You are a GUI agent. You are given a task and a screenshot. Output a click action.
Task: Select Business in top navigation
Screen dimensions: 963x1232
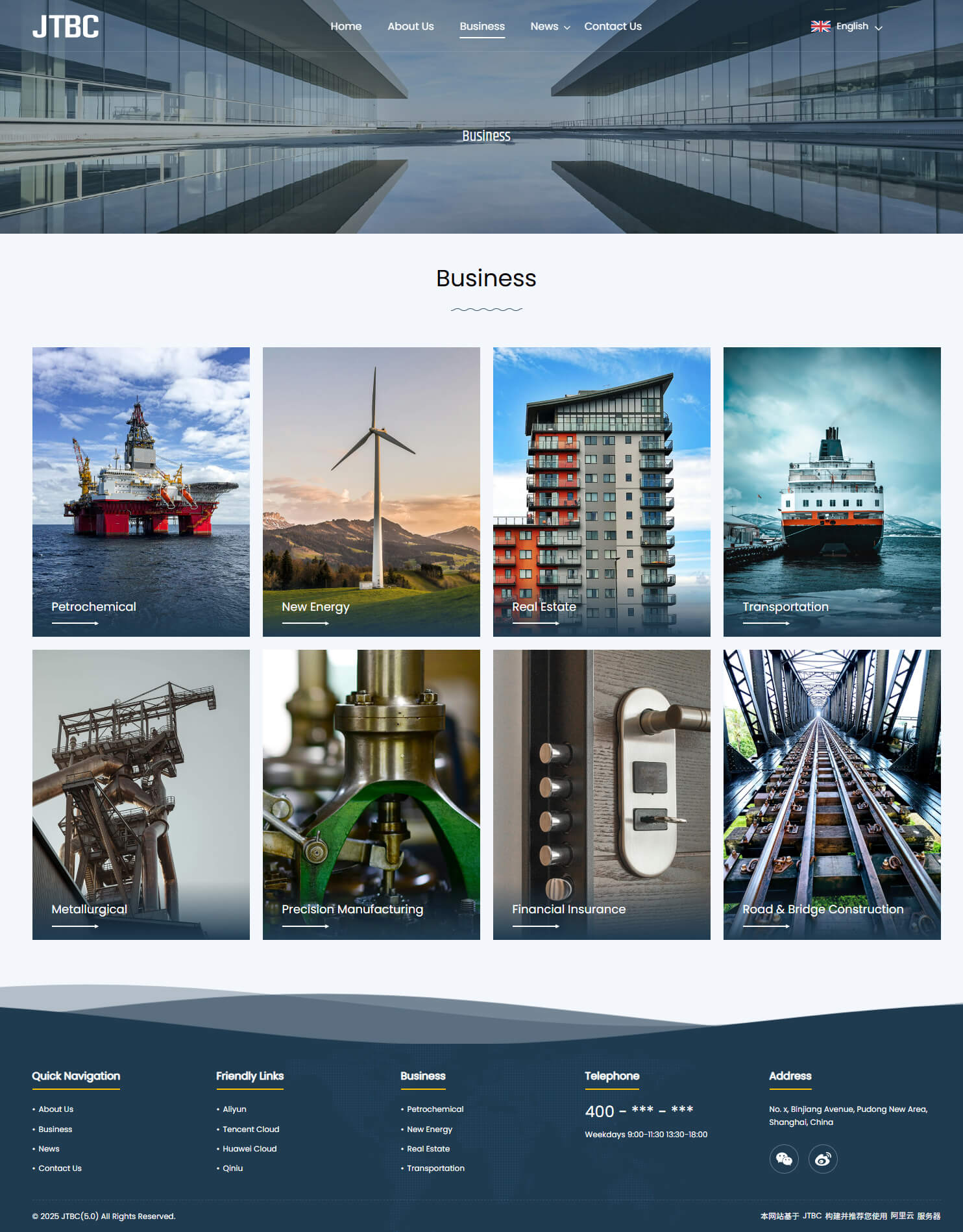(x=482, y=27)
